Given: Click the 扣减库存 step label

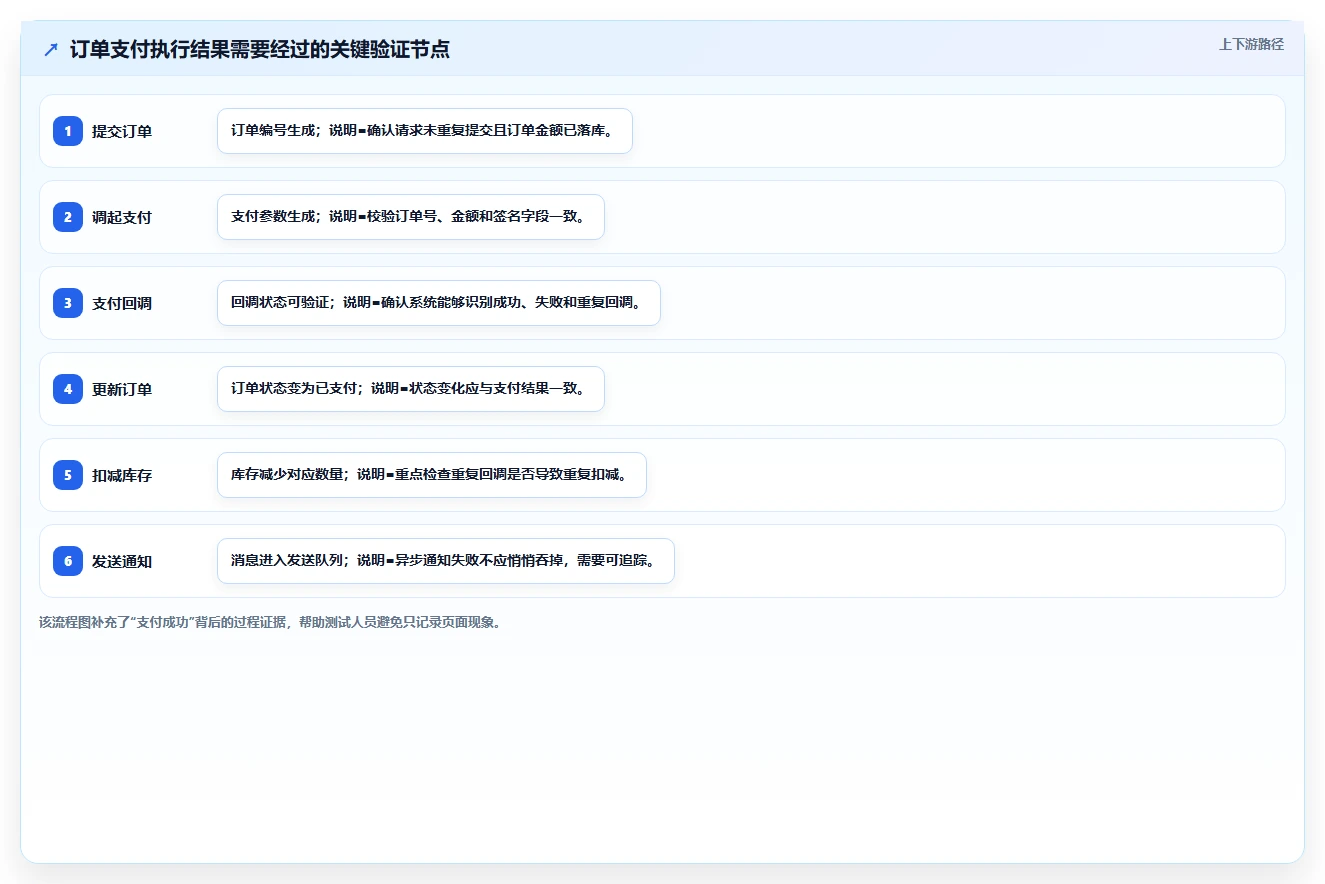Looking at the screenshot, I should [122, 475].
